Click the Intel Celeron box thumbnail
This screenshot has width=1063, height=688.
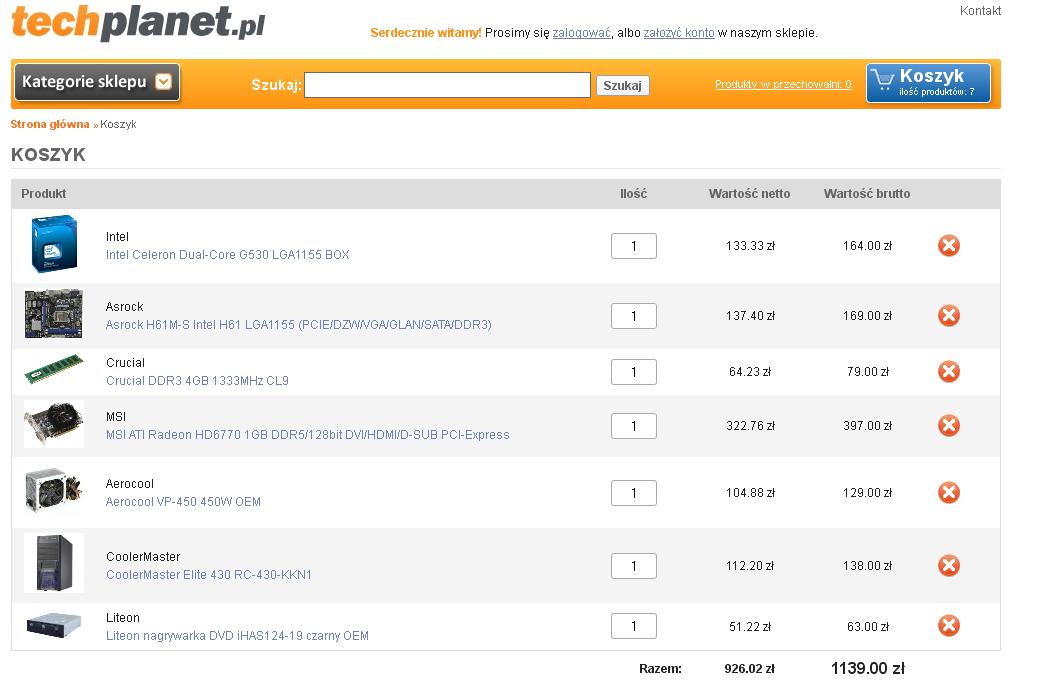[x=54, y=245]
